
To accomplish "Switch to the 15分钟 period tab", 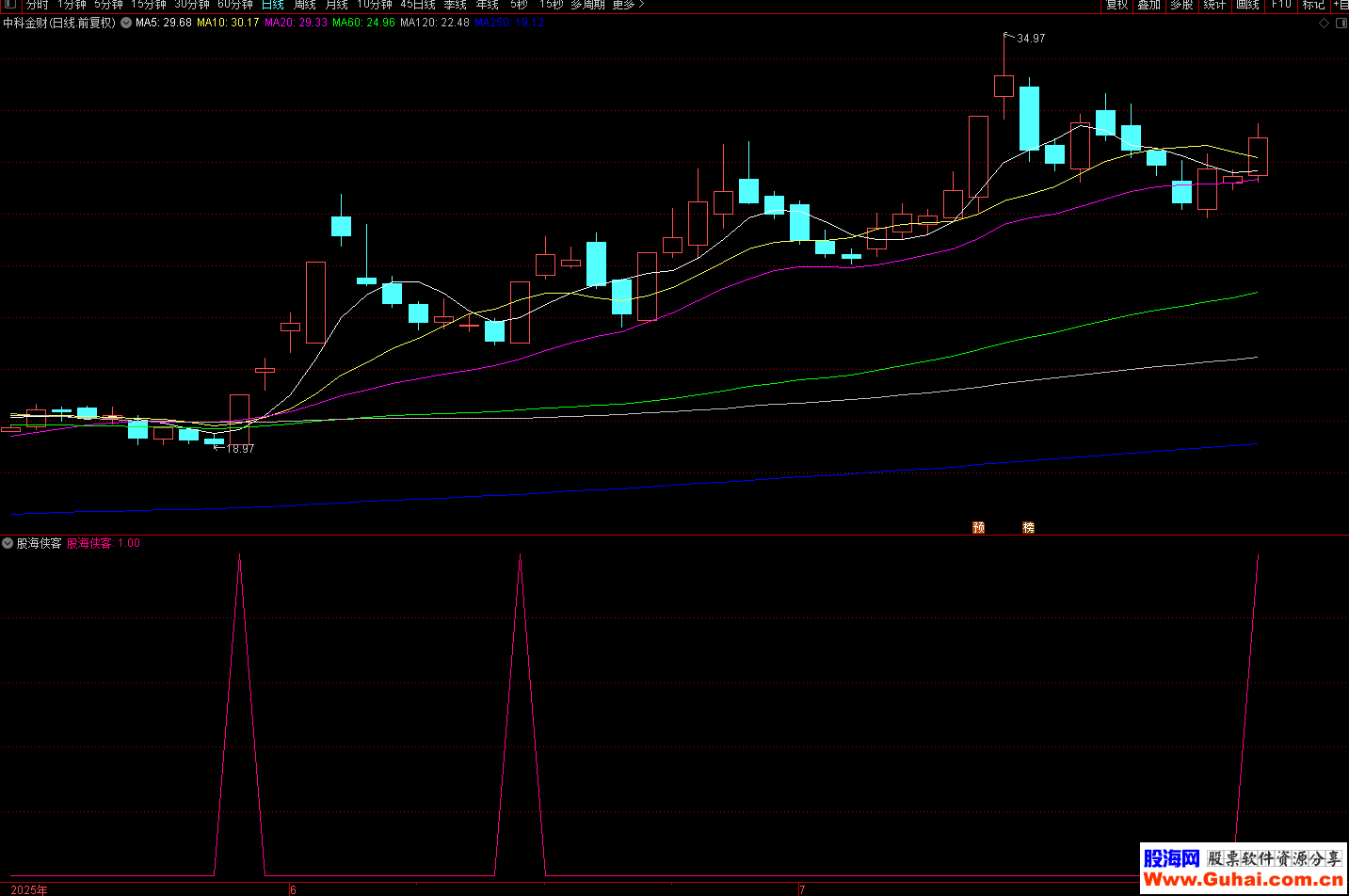I will [x=149, y=5].
